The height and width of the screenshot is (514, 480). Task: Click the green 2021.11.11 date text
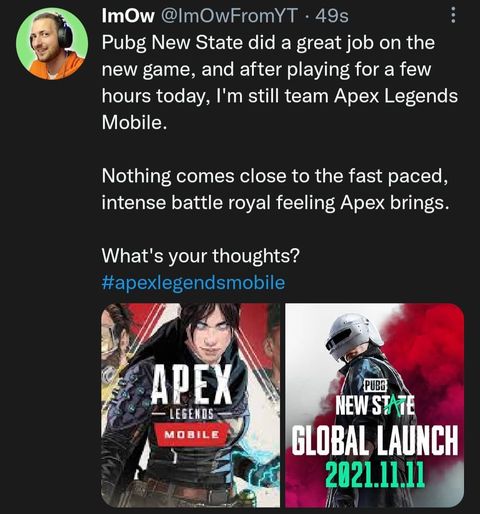pyautogui.click(x=375, y=475)
